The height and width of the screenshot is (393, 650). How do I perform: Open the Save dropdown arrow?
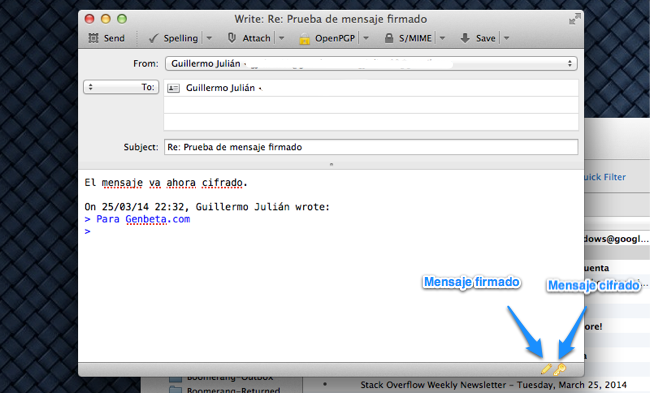click(x=507, y=38)
